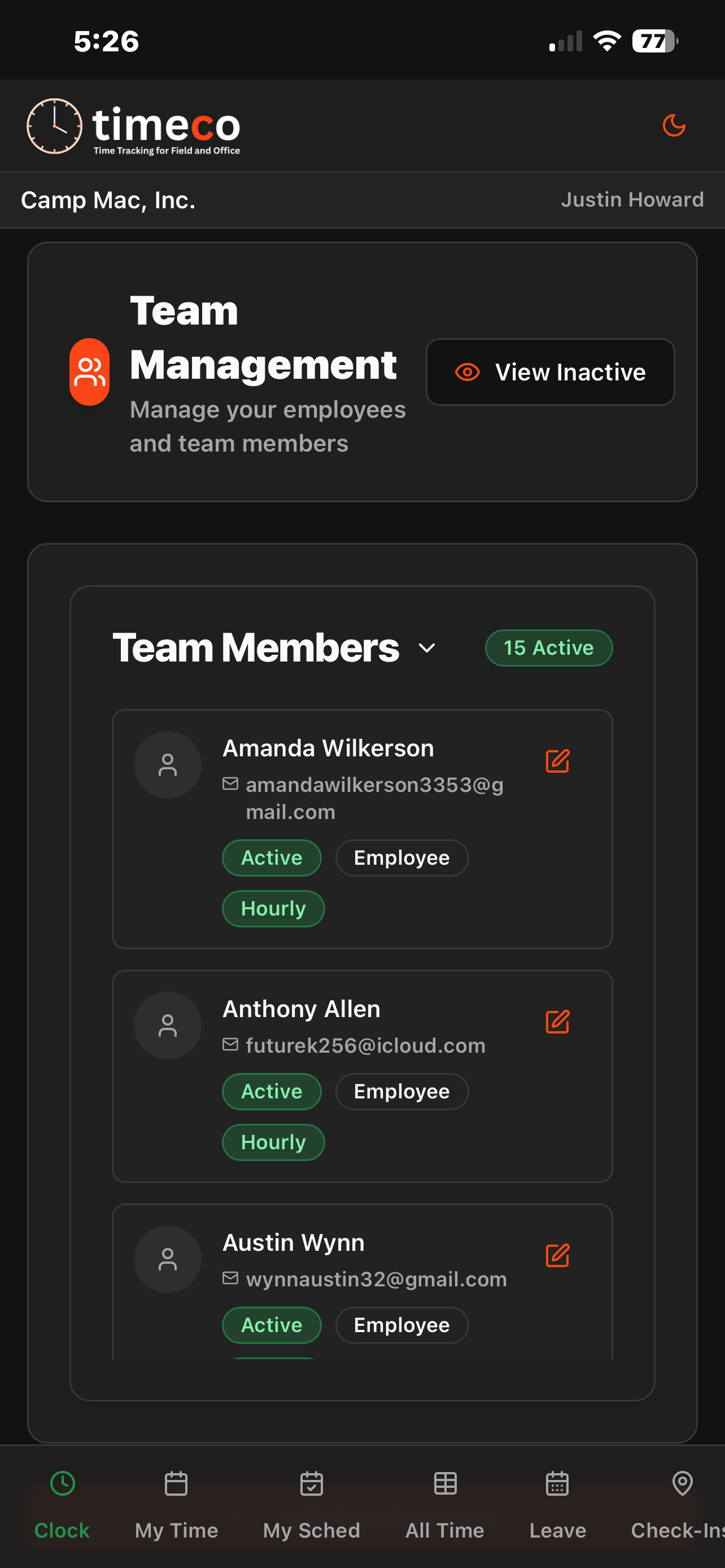Open the Check-Ins tab

point(678,1505)
